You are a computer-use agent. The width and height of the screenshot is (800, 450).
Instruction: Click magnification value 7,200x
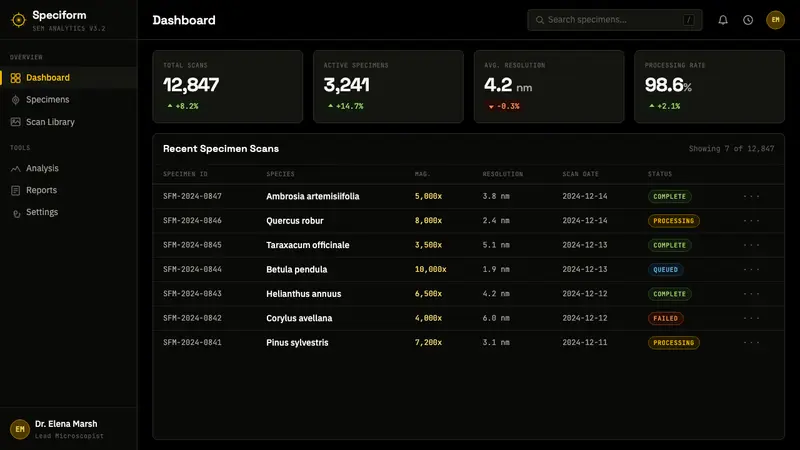pos(428,342)
